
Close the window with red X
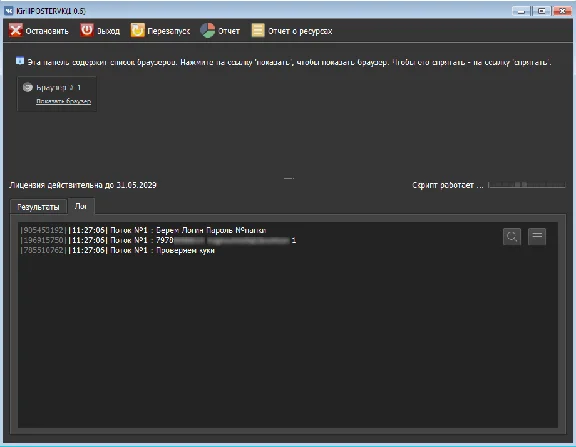(x=562, y=11)
